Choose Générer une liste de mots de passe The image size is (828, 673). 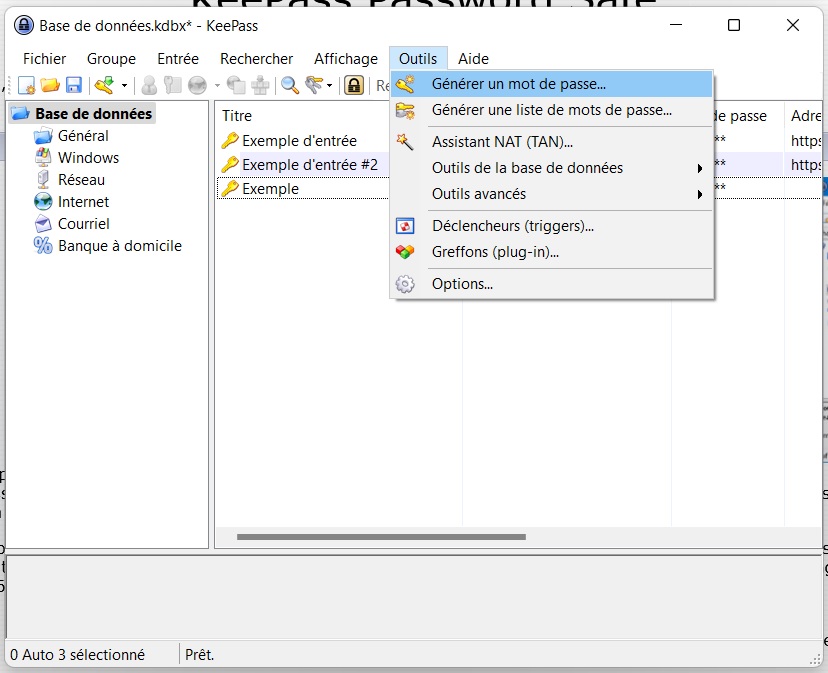pyautogui.click(x=551, y=110)
